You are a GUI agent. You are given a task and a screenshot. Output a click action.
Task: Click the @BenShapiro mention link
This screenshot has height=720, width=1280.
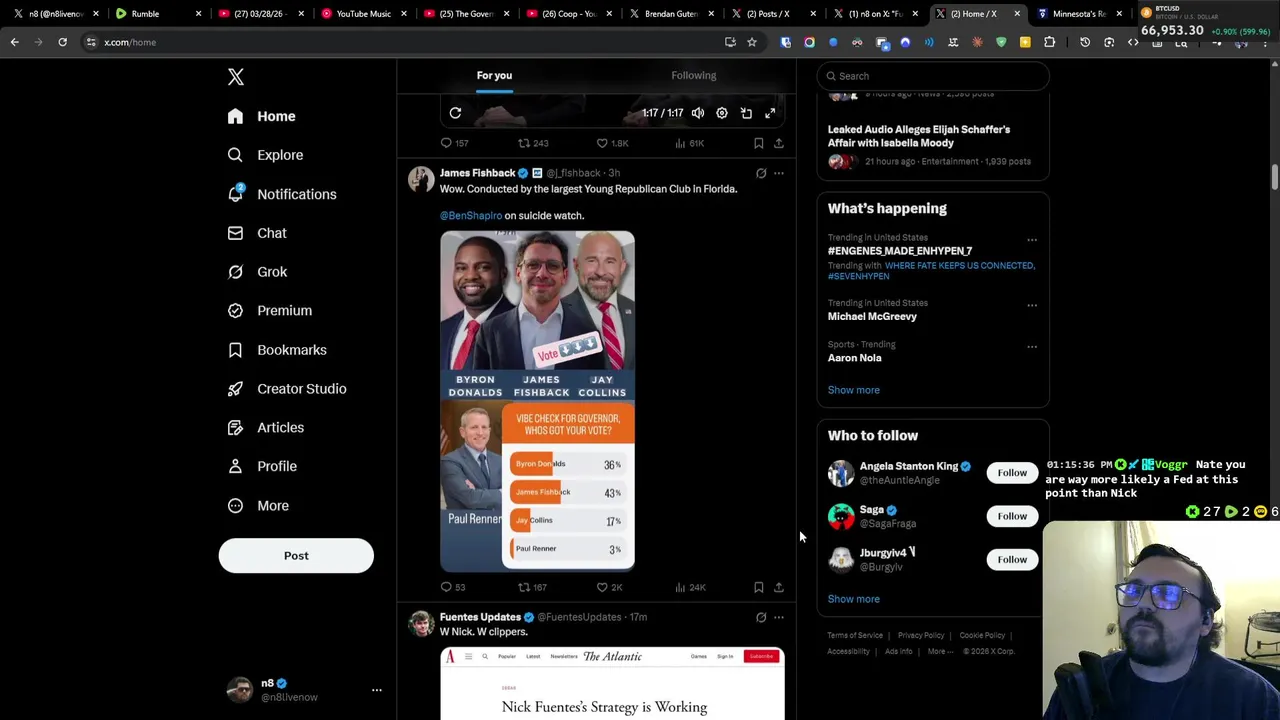471,215
